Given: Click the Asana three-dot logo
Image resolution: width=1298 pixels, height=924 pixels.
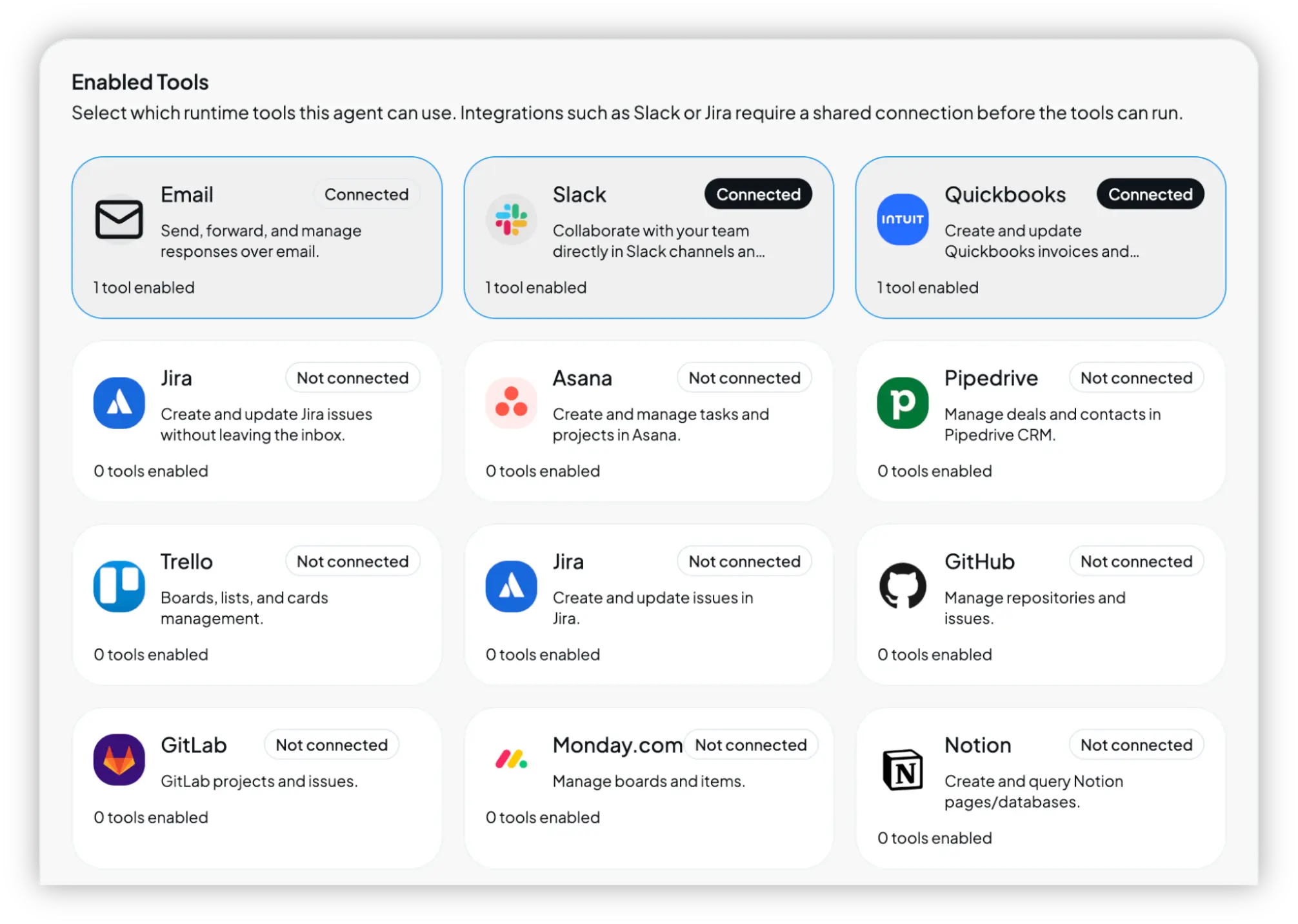Looking at the screenshot, I should (511, 403).
